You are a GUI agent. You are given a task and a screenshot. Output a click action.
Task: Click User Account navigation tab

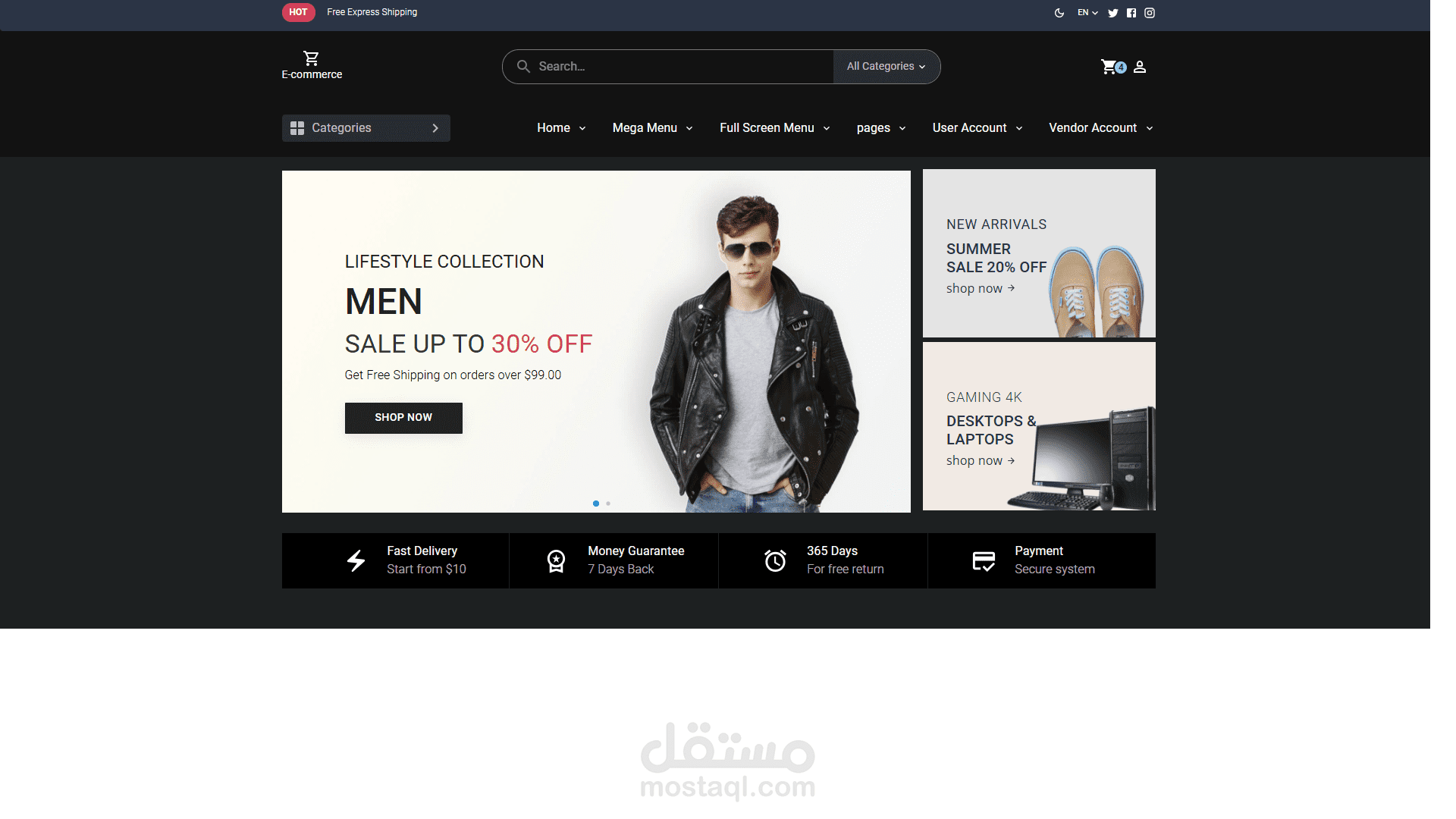977,127
